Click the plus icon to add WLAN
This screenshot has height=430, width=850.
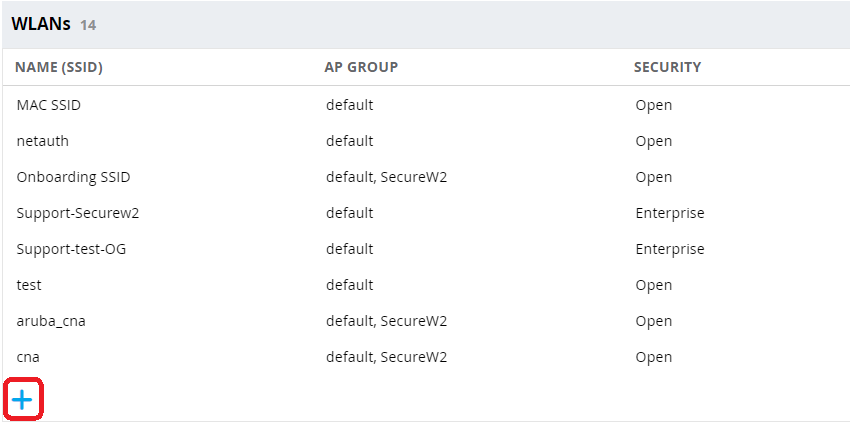[22, 401]
